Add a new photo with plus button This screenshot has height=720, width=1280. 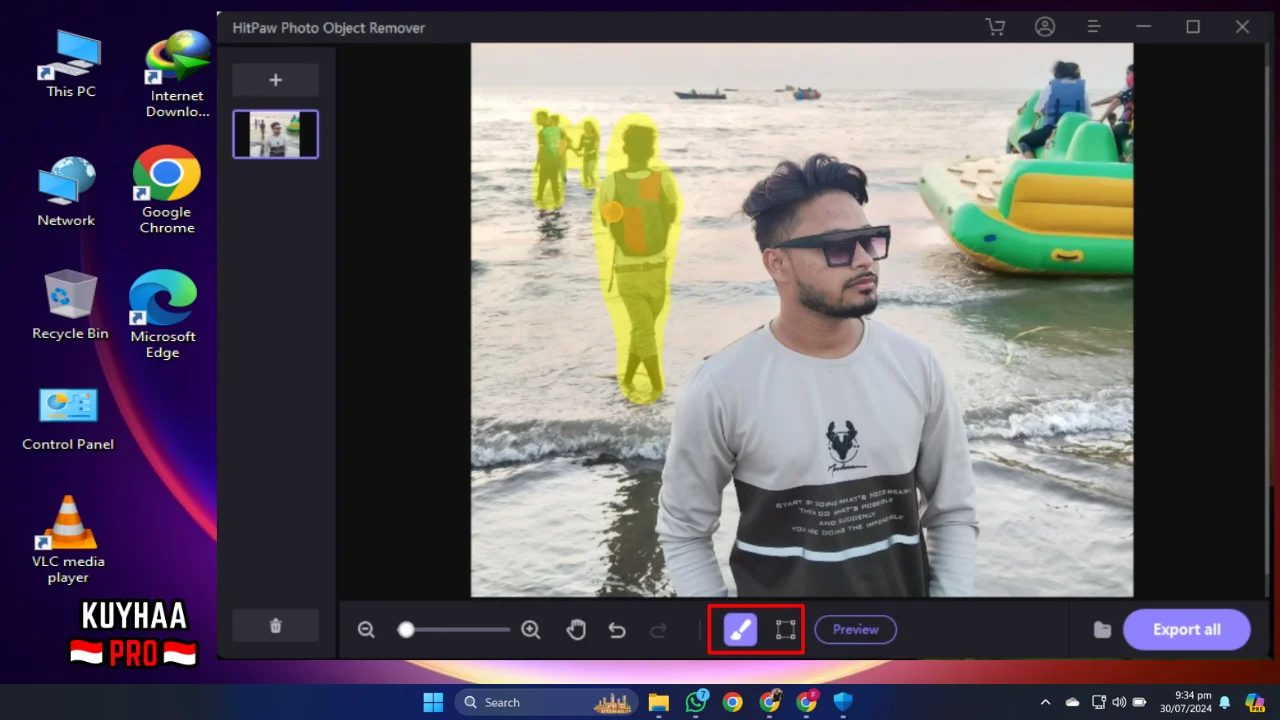pos(276,80)
